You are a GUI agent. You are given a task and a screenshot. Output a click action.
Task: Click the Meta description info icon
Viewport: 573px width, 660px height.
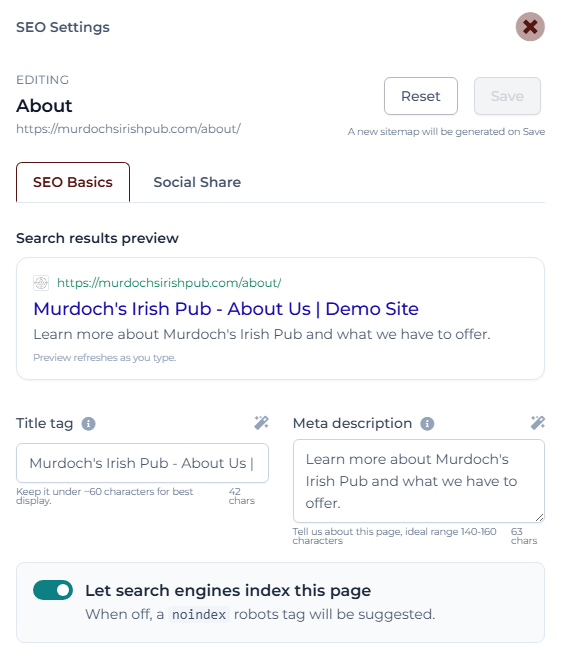click(x=427, y=423)
